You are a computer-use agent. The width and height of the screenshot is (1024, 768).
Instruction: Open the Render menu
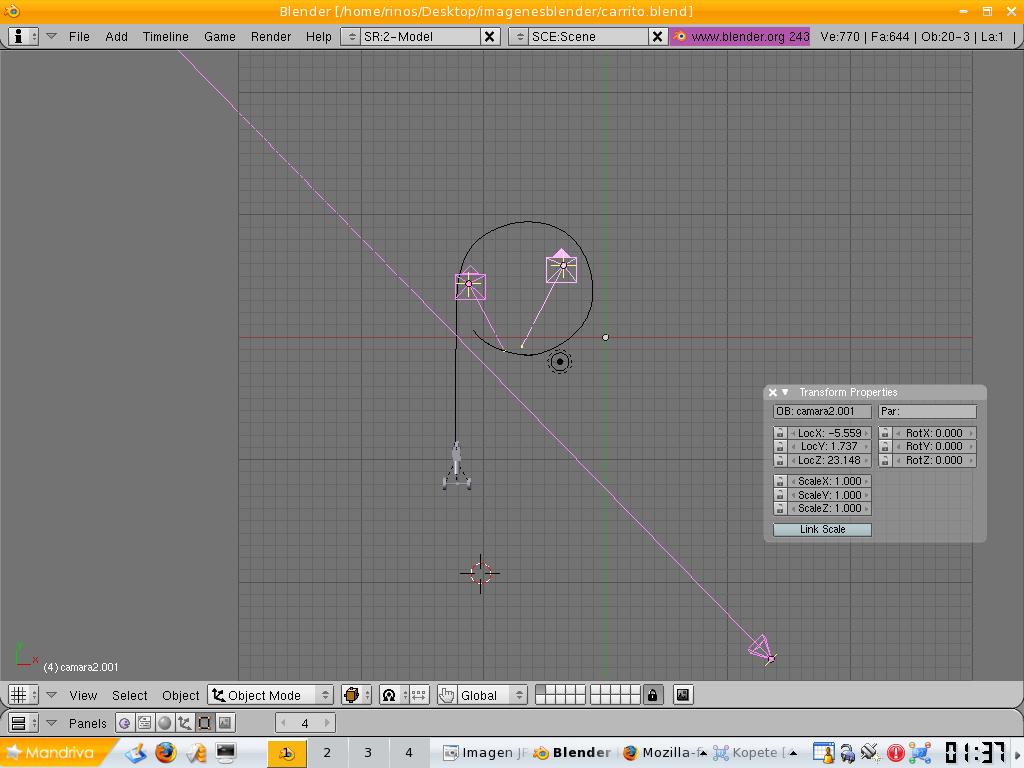point(270,36)
